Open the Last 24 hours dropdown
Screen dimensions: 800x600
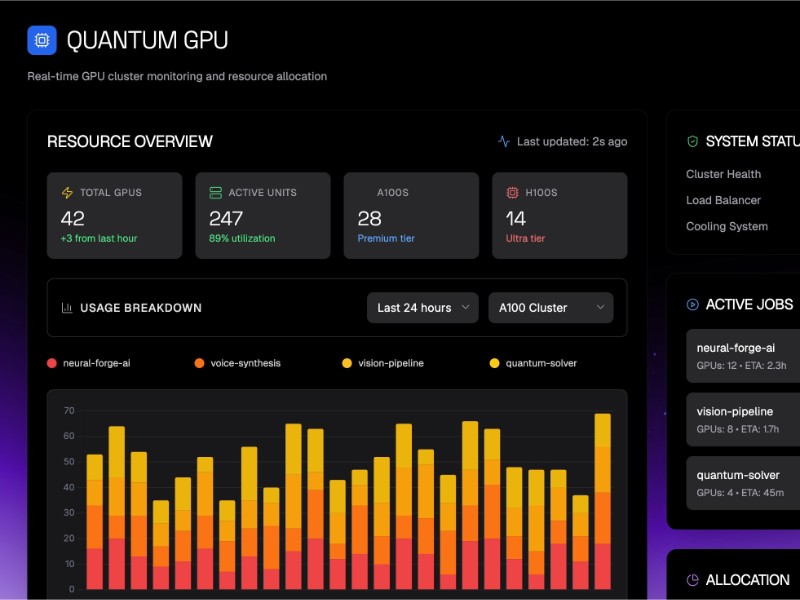coord(422,307)
